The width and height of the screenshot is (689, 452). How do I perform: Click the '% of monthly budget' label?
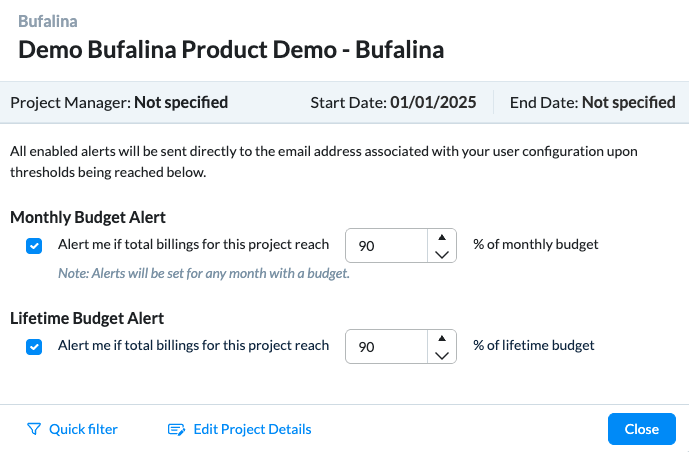pyautogui.click(x=536, y=244)
